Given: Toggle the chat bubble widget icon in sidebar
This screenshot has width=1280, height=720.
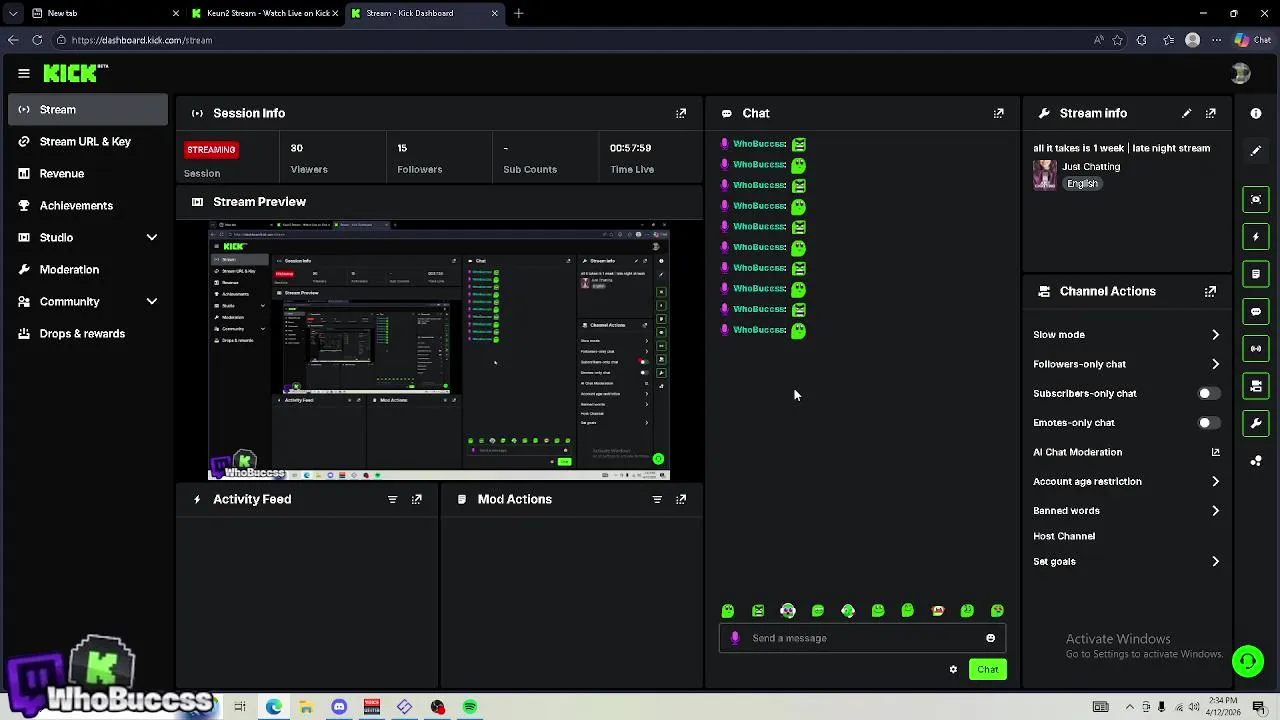Looking at the screenshot, I should (1256, 311).
